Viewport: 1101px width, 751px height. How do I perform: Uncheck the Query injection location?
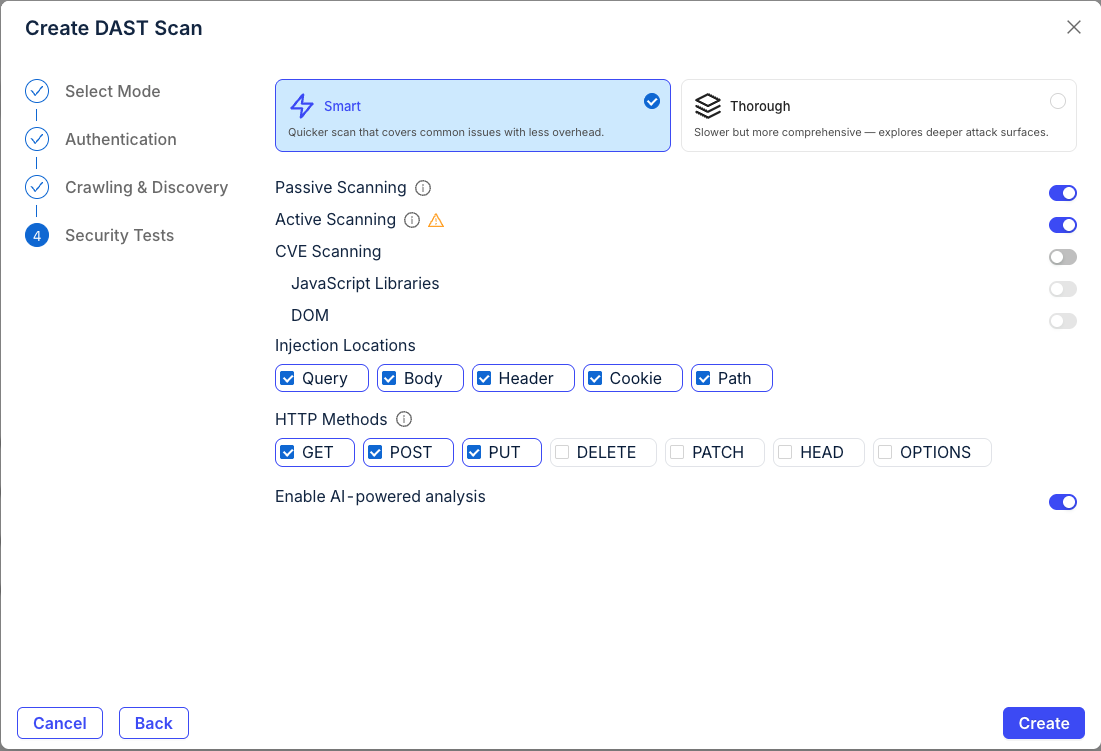click(289, 378)
